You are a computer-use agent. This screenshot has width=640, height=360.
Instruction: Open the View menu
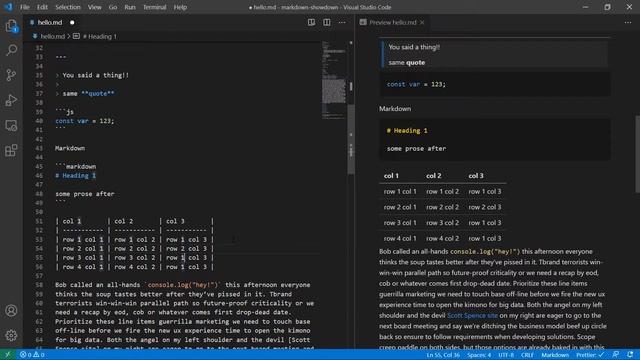click(x=95, y=7)
